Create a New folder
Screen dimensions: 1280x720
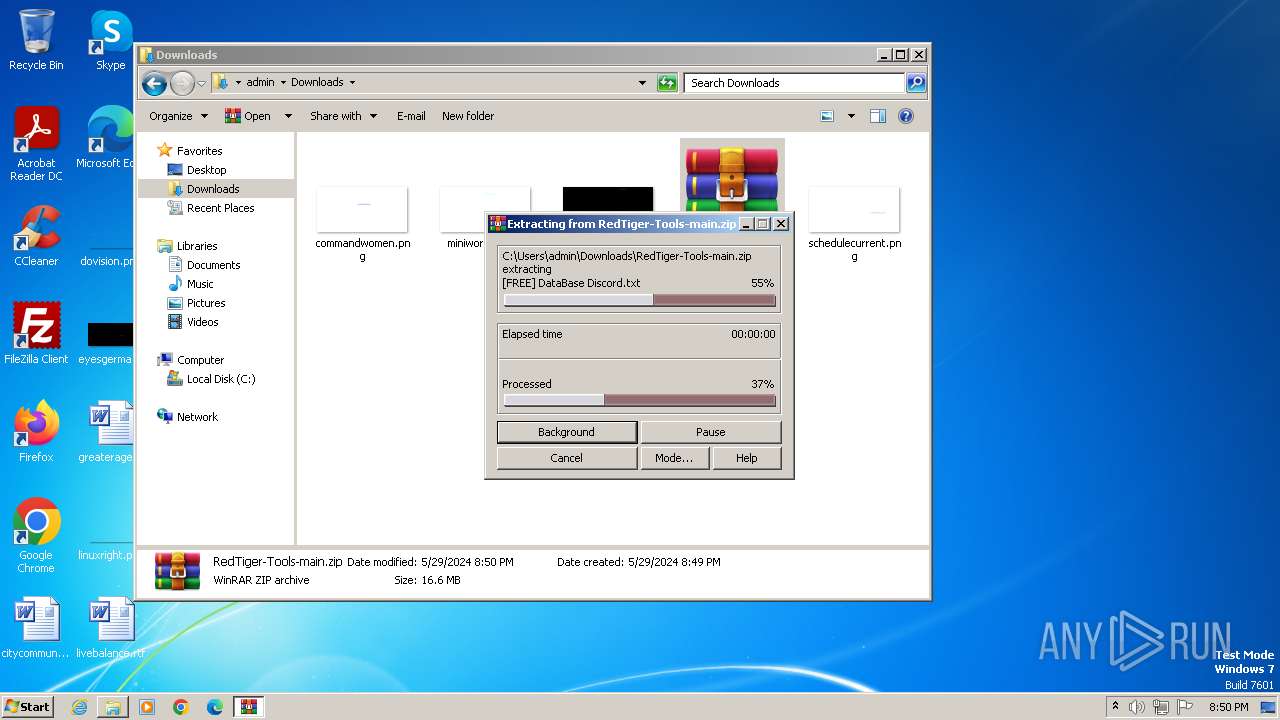(468, 116)
